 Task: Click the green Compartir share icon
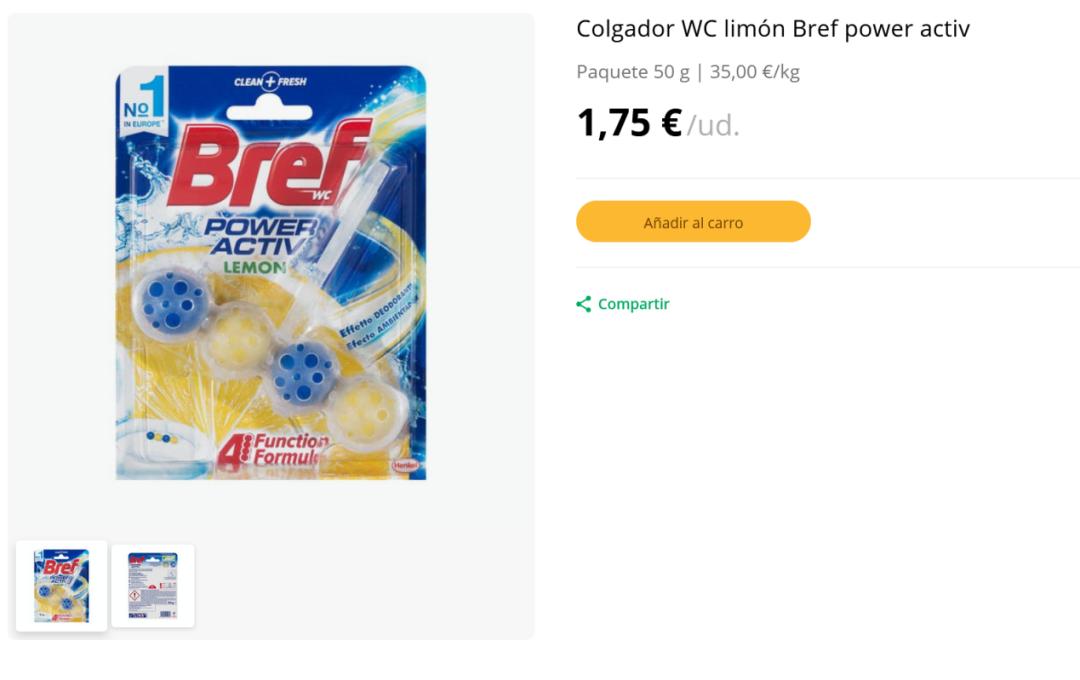[583, 303]
